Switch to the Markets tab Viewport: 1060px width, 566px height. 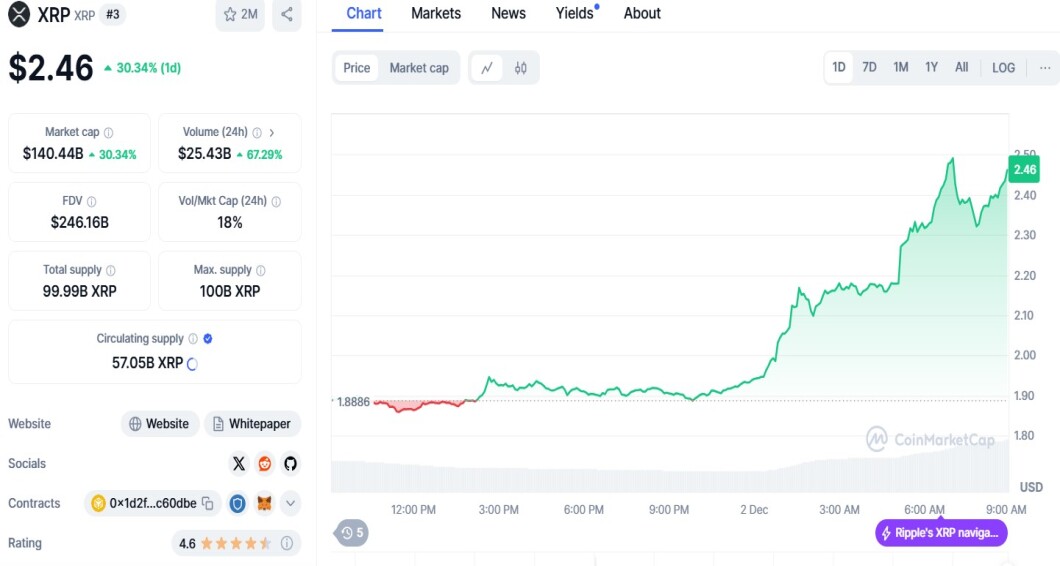436,14
